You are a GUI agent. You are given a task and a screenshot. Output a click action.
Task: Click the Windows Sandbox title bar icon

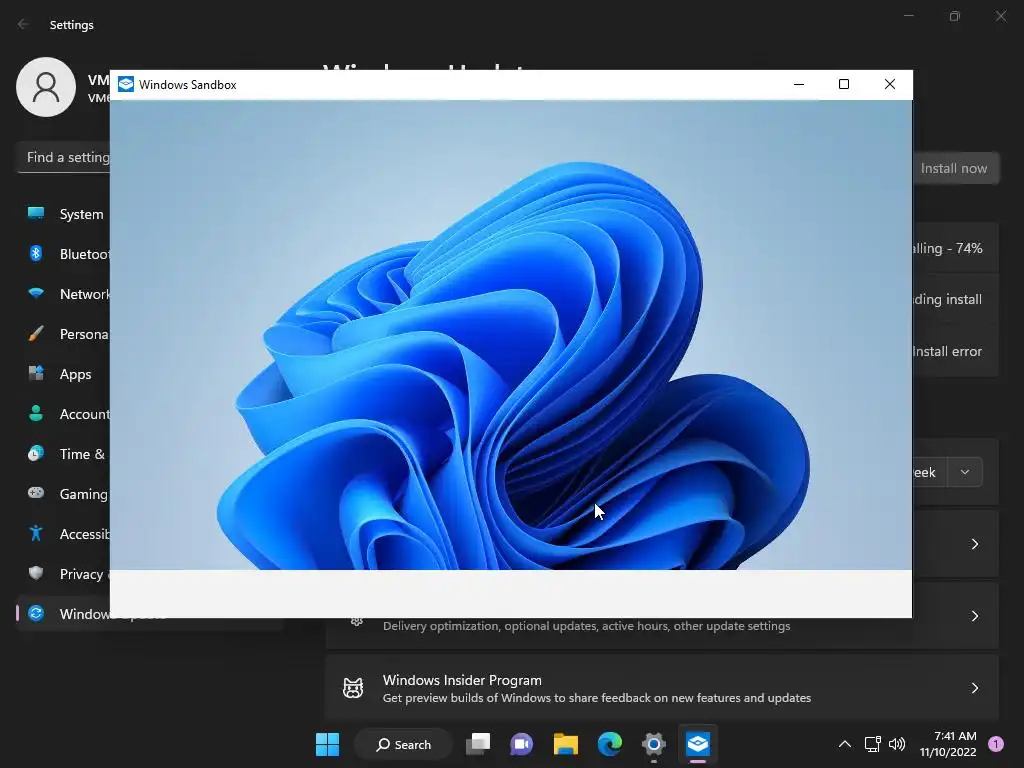pyautogui.click(x=126, y=84)
